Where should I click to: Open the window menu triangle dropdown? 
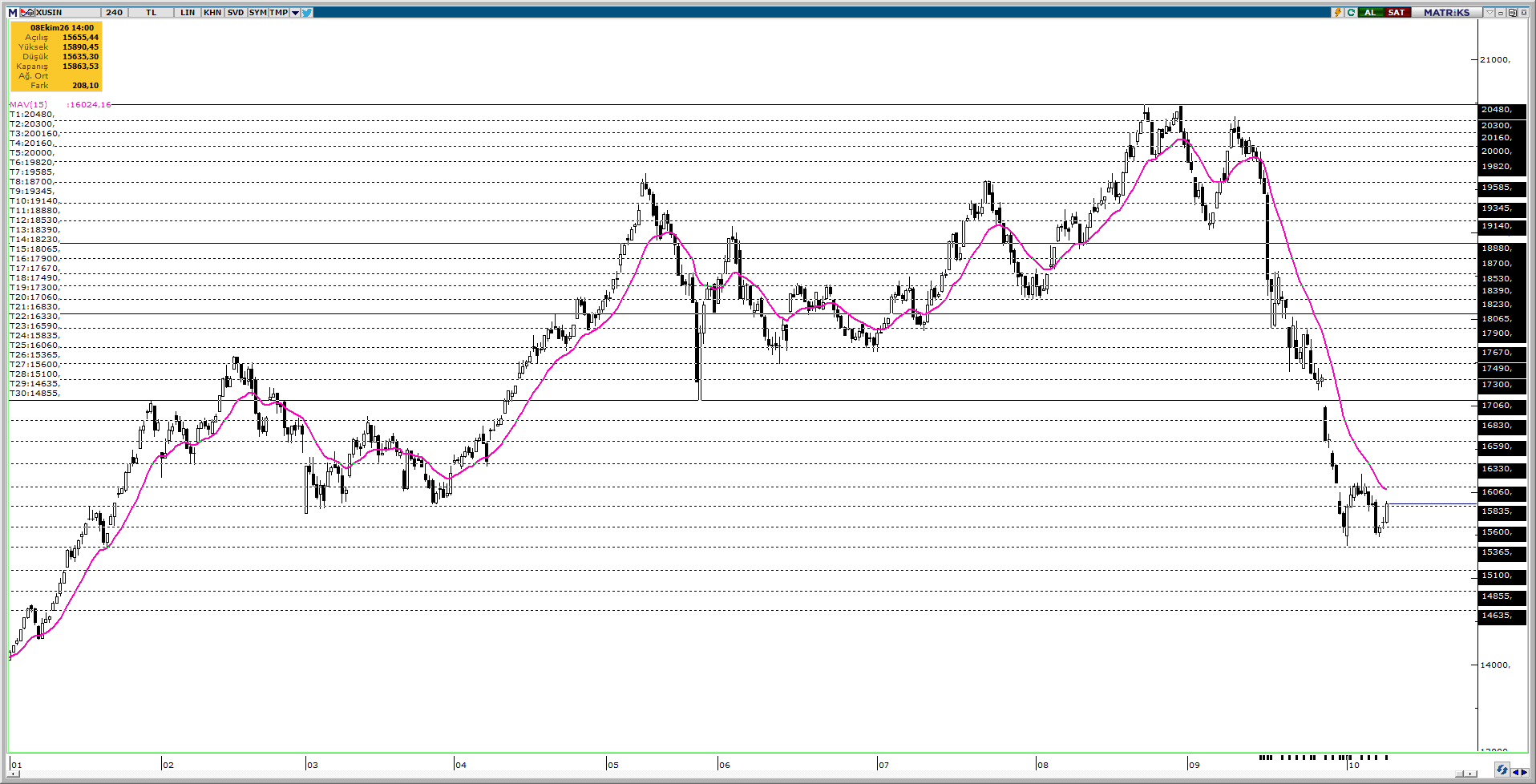(x=1490, y=13)
